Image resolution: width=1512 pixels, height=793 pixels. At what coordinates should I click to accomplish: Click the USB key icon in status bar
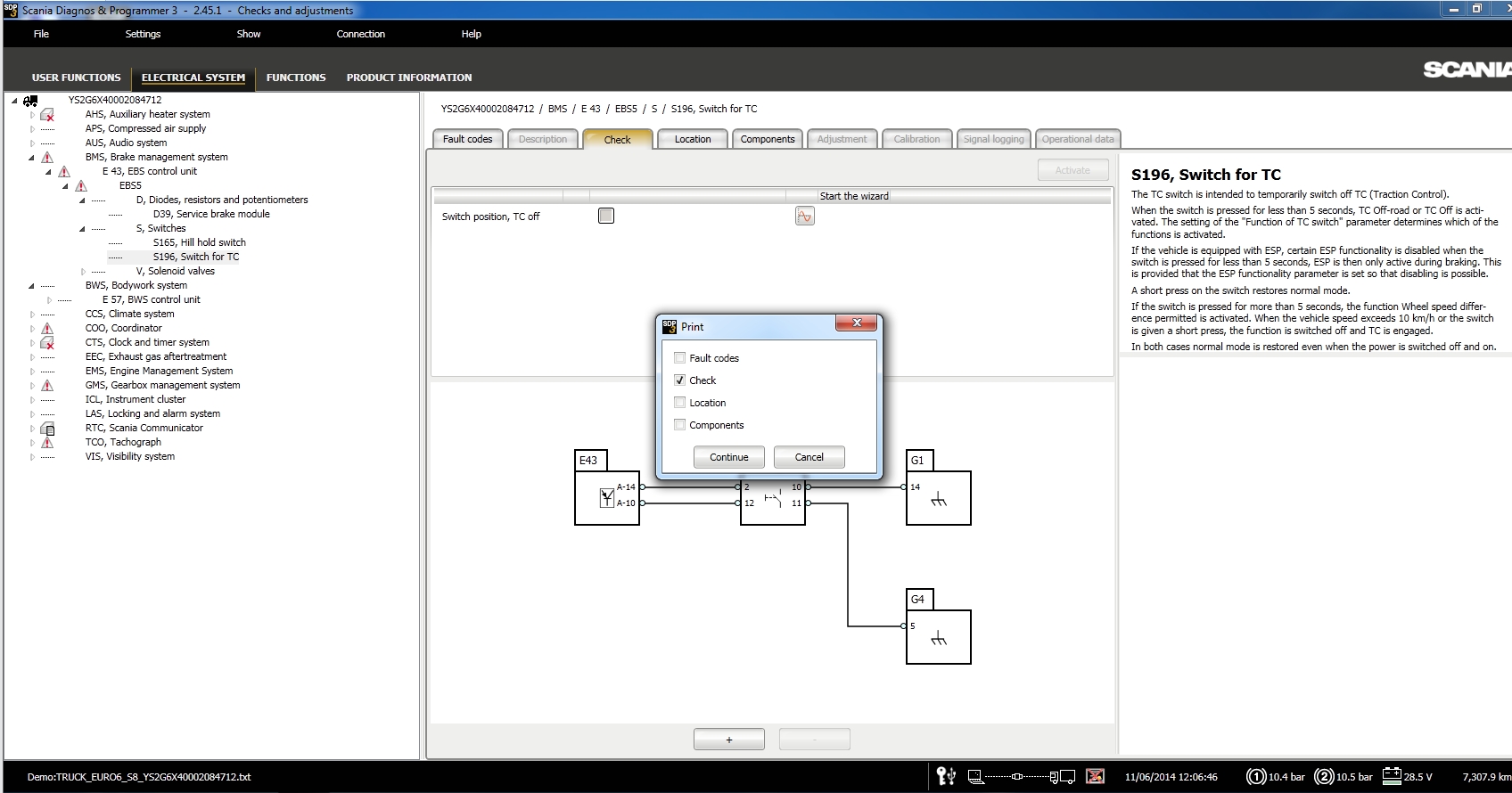click(945, 777)
